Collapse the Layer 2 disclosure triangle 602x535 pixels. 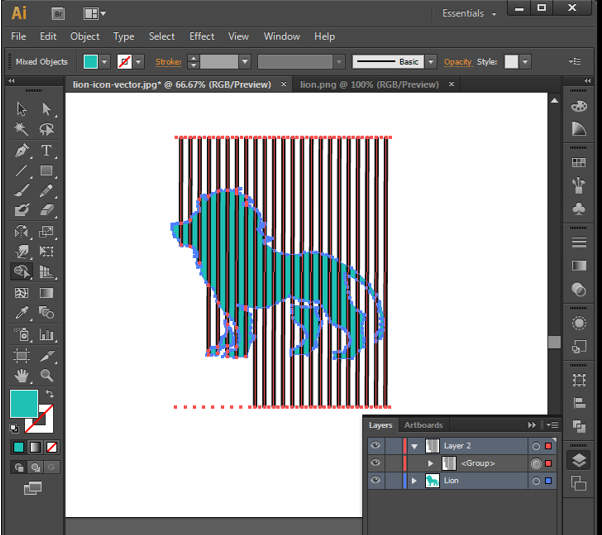pos(414,446)
